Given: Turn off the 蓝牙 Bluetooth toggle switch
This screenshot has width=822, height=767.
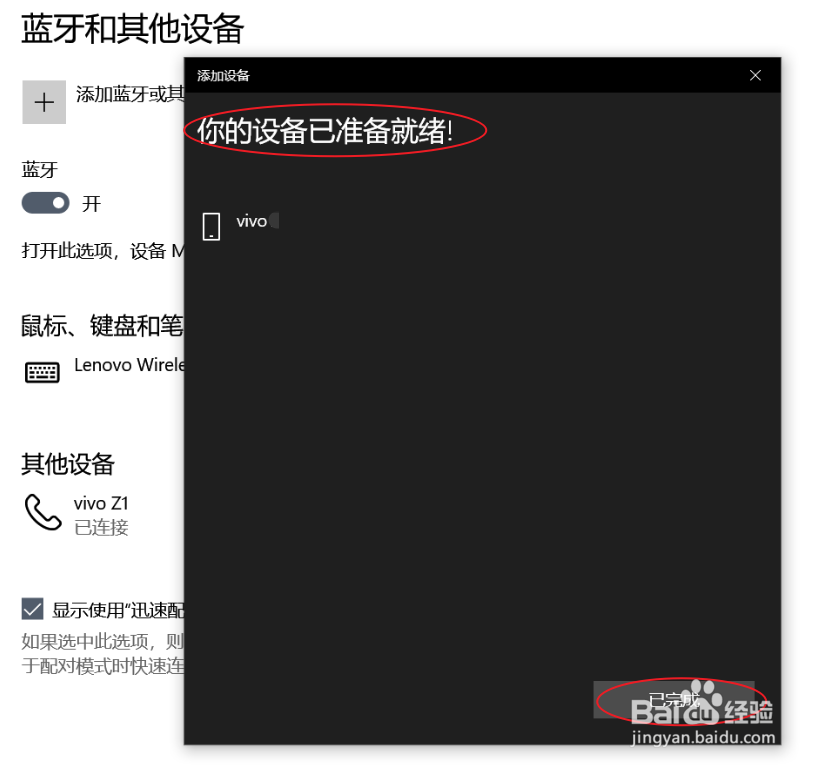Looking at the screenshot, I should click(x=46, y=203).
